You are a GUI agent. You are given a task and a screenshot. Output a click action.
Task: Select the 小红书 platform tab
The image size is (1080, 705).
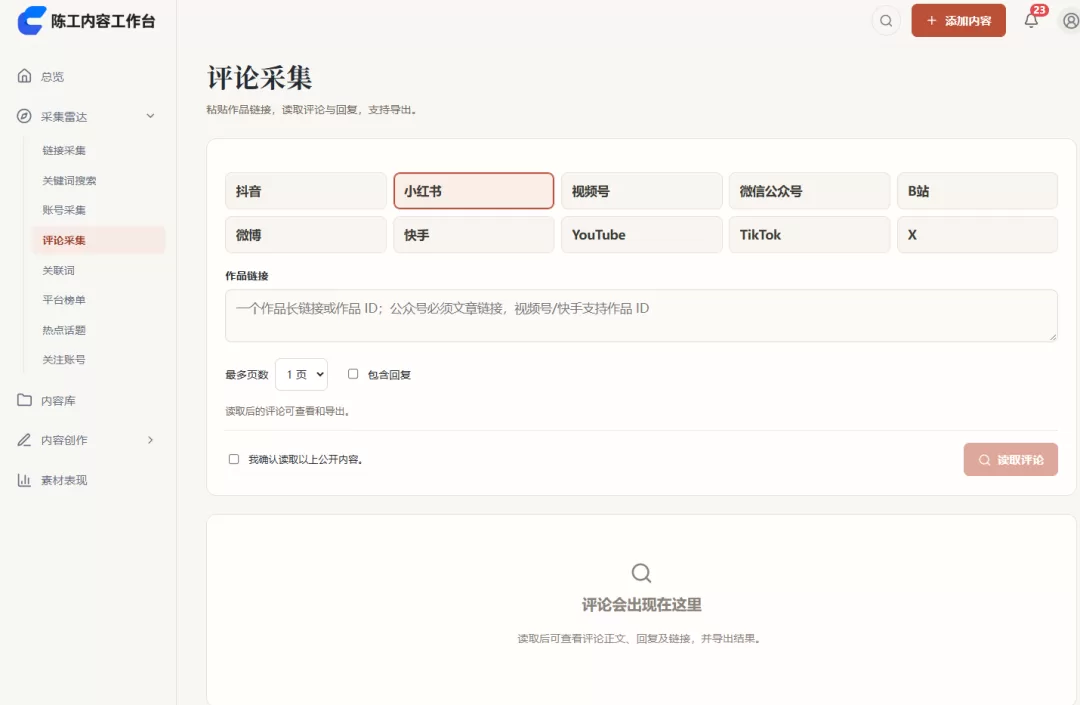pos(473,191)
